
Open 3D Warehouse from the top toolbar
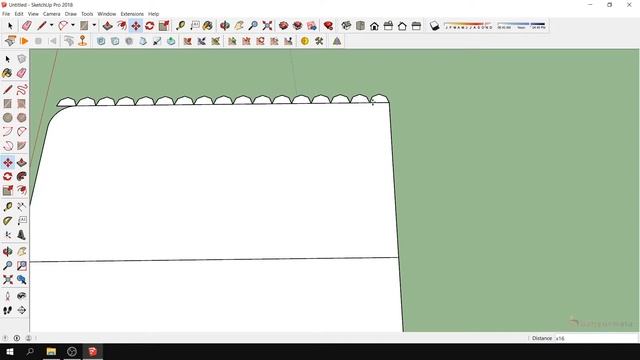(284, 26)
